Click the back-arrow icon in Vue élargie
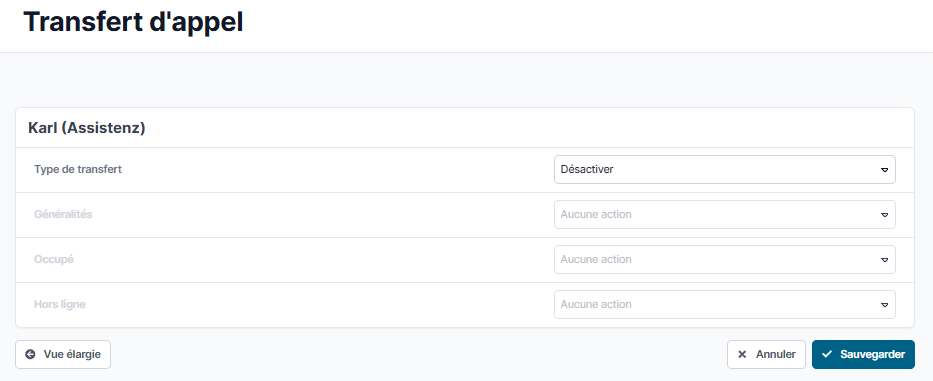 [x=30, y=355]
